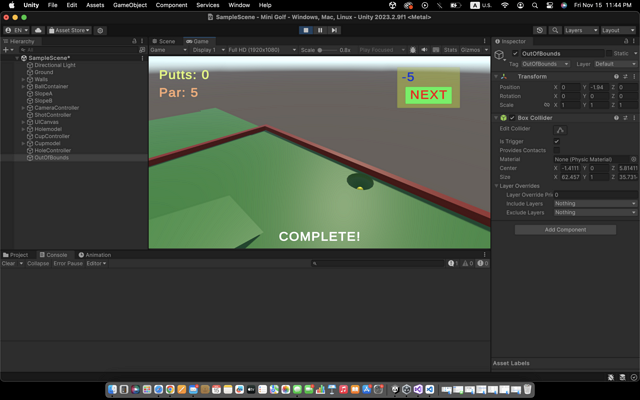
Task: Expand the Walls object in Hierarchy
Action: 23,79
